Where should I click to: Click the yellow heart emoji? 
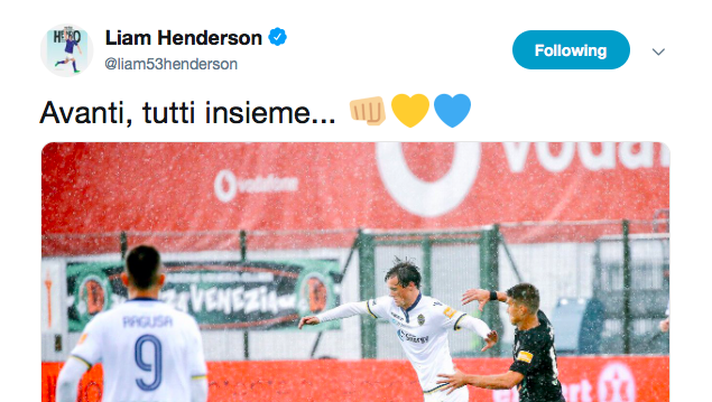pyautogui.click(x=410, y=111)
